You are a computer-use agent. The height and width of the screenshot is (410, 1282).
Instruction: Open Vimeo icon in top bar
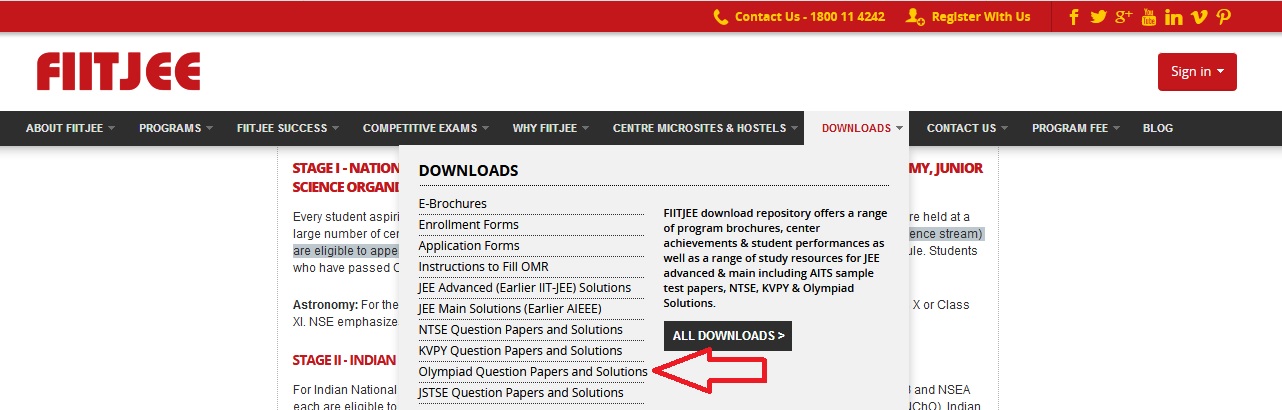(x=1200, y=17)
